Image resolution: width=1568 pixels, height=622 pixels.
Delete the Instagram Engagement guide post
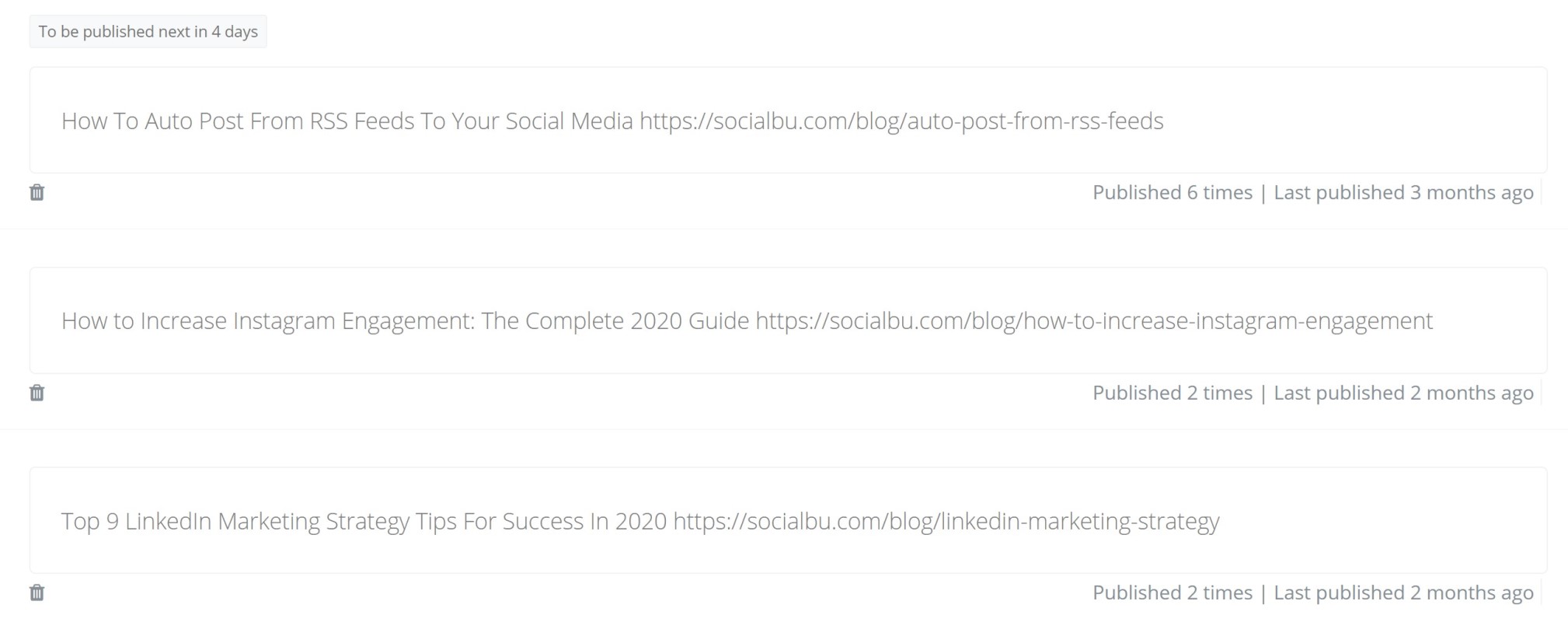click(x=37, y=393)
